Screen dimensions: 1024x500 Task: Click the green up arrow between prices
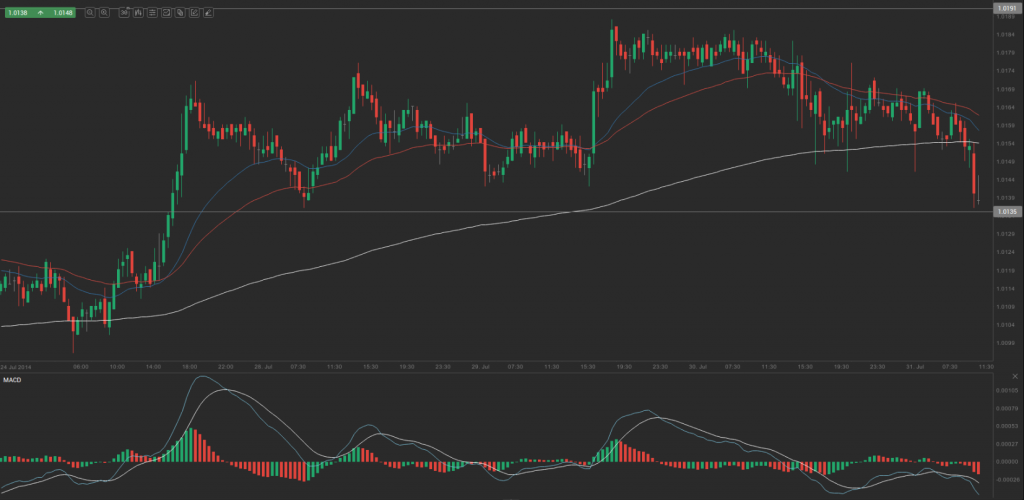(38, 13)
